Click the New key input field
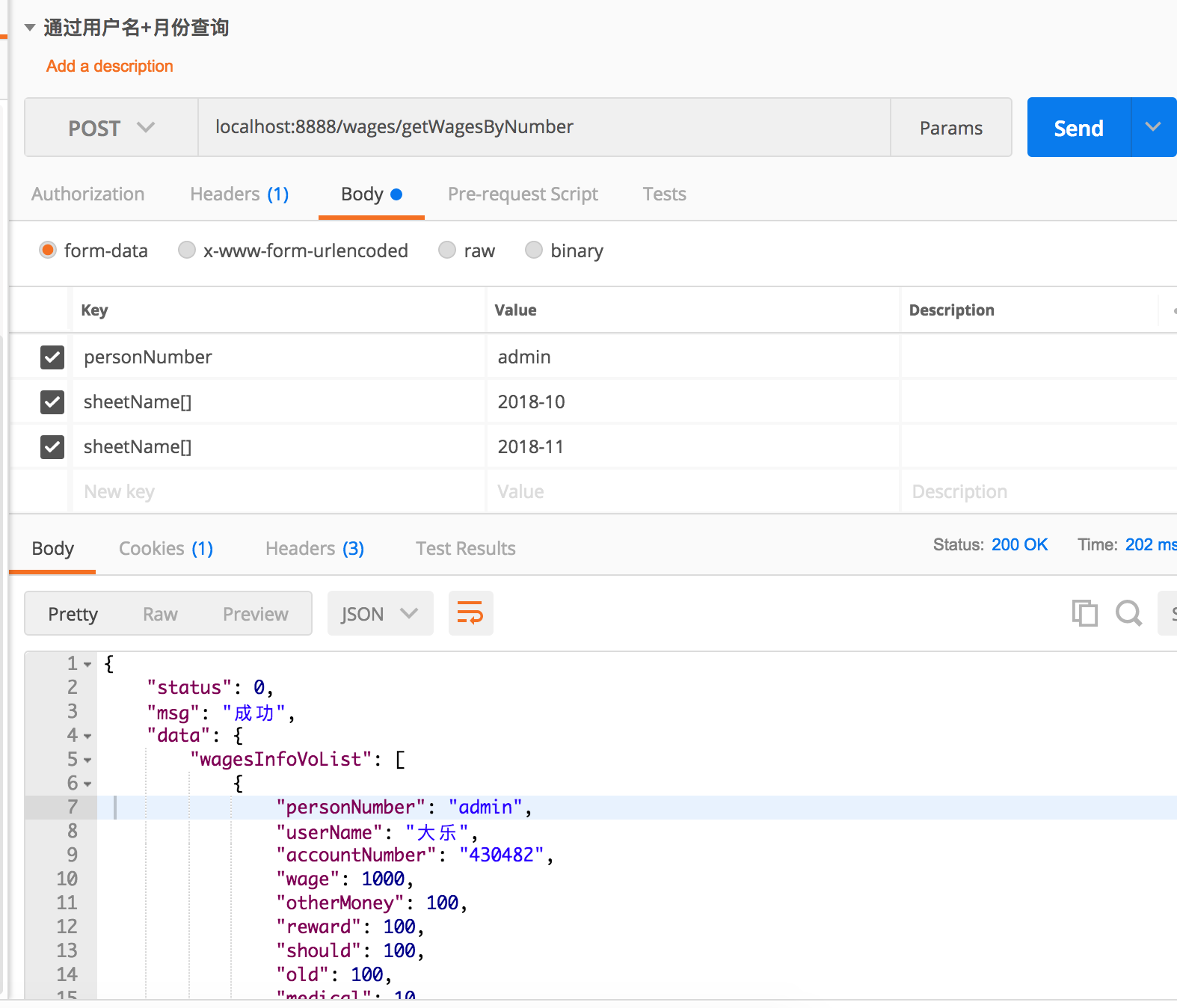This screenshot has height=1008, width=1177. click(x=279, y=491)
